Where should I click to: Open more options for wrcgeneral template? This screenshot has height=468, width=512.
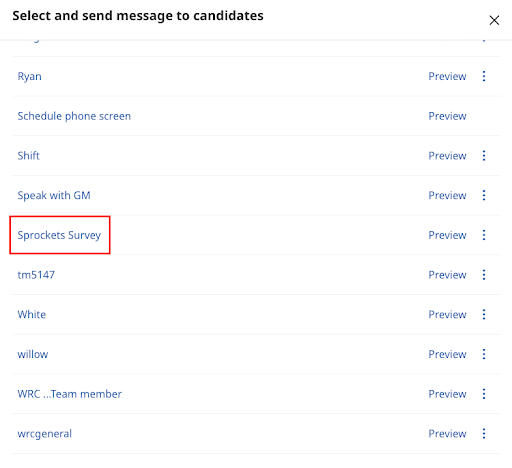484,434
